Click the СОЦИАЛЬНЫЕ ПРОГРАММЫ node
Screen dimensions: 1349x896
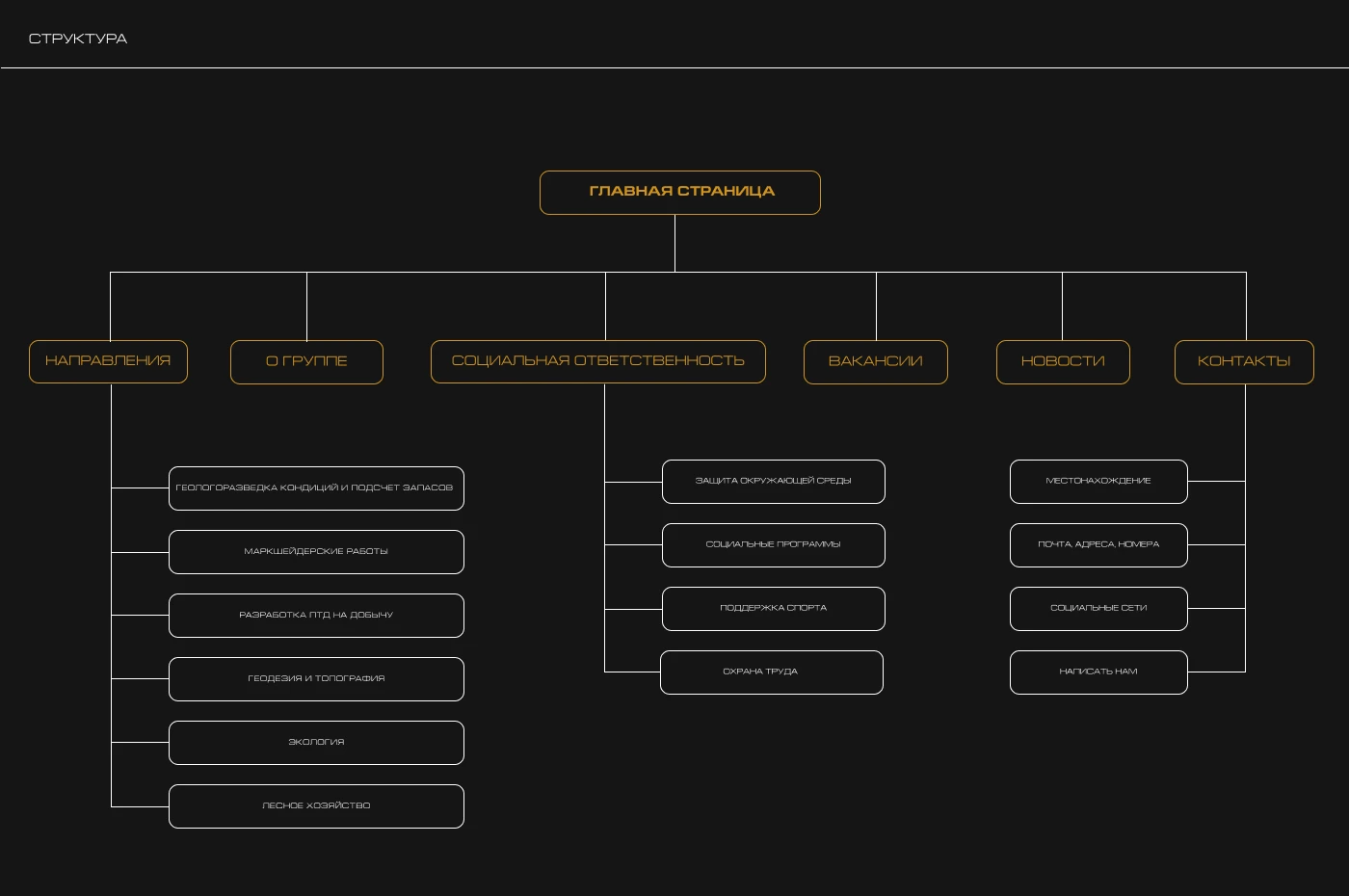(773, 545)
